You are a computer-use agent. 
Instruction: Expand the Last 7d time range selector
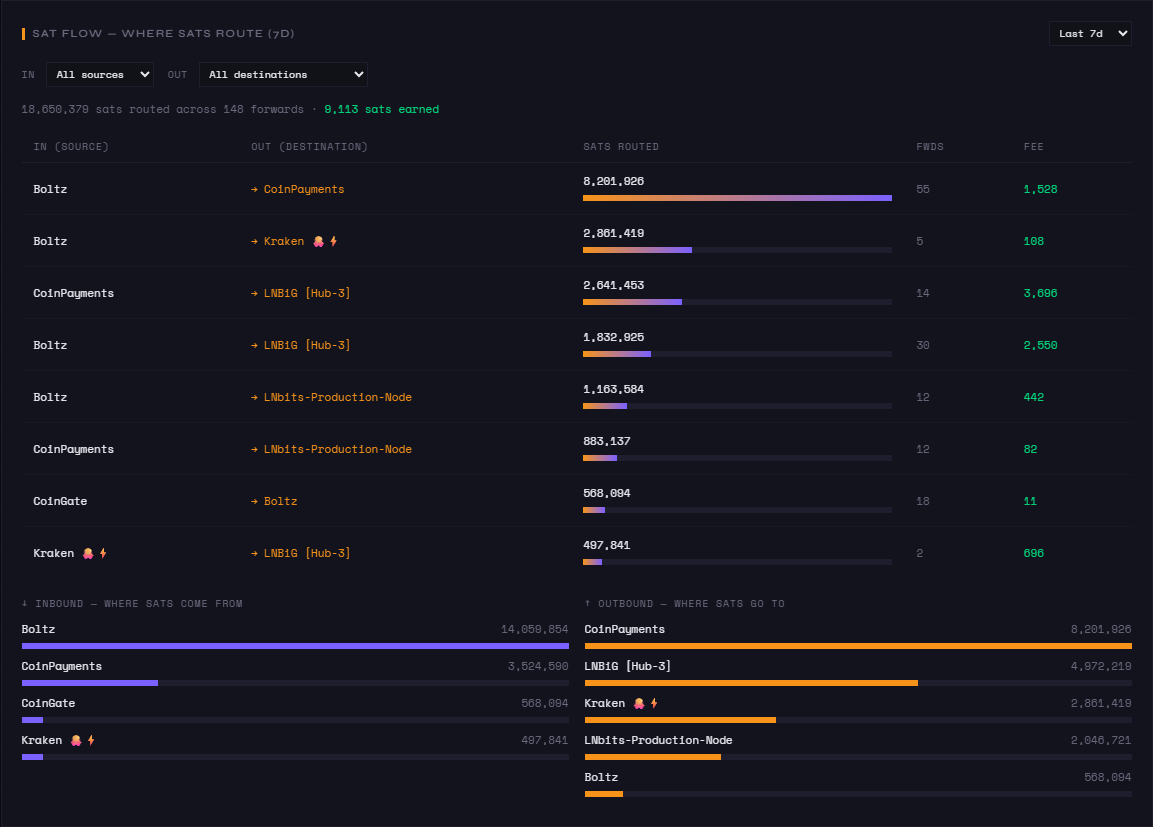click(x=1090, y=34)
